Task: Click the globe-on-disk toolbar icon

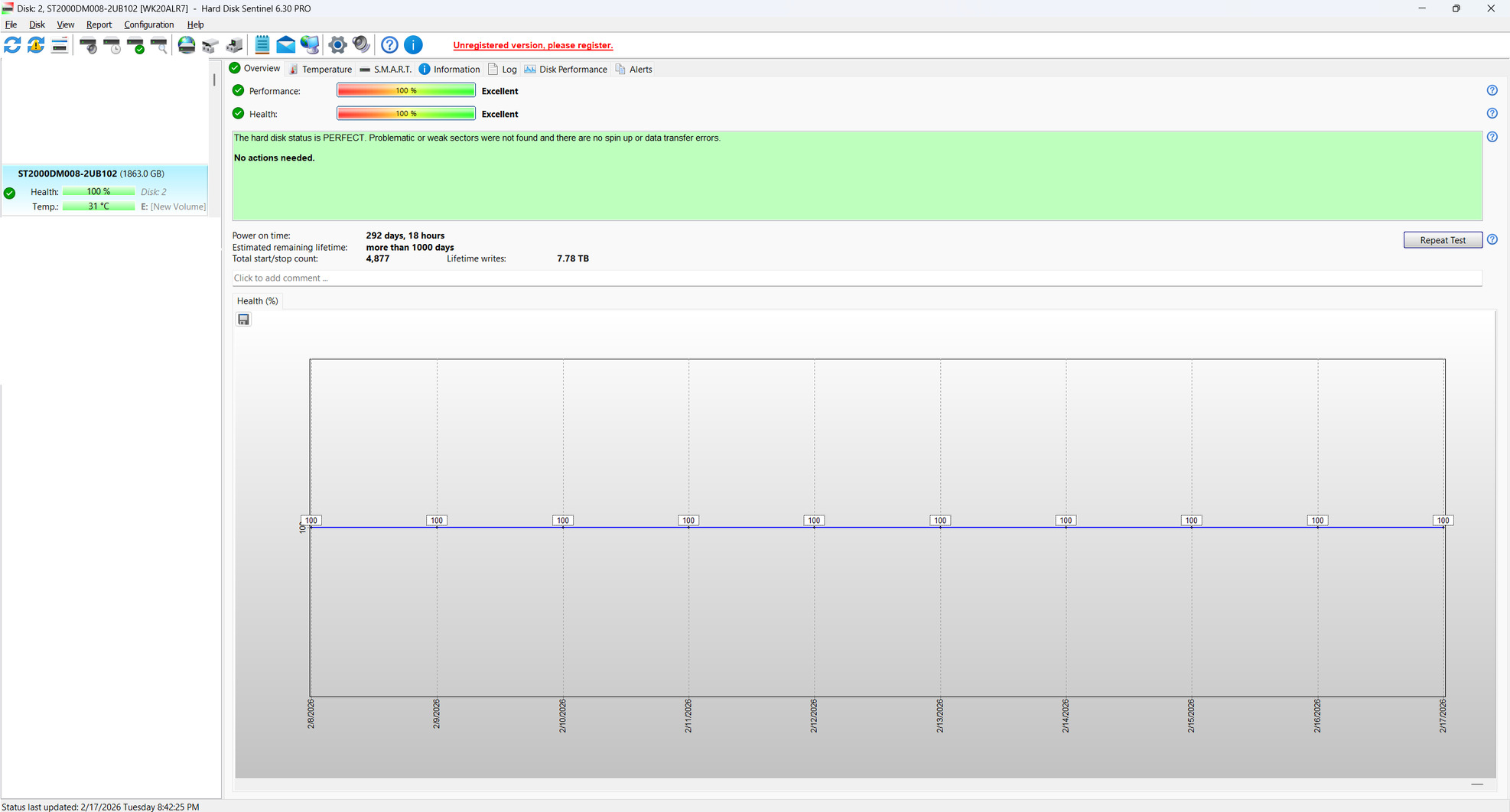Action: point(187,45)
